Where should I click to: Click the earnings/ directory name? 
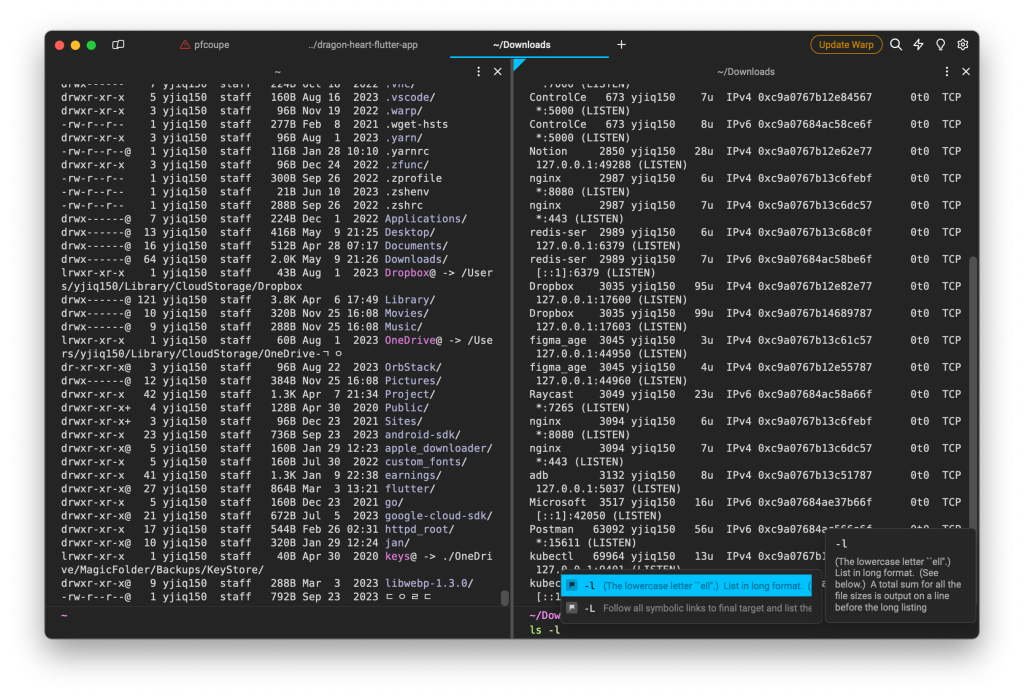[x=413, y=475]
